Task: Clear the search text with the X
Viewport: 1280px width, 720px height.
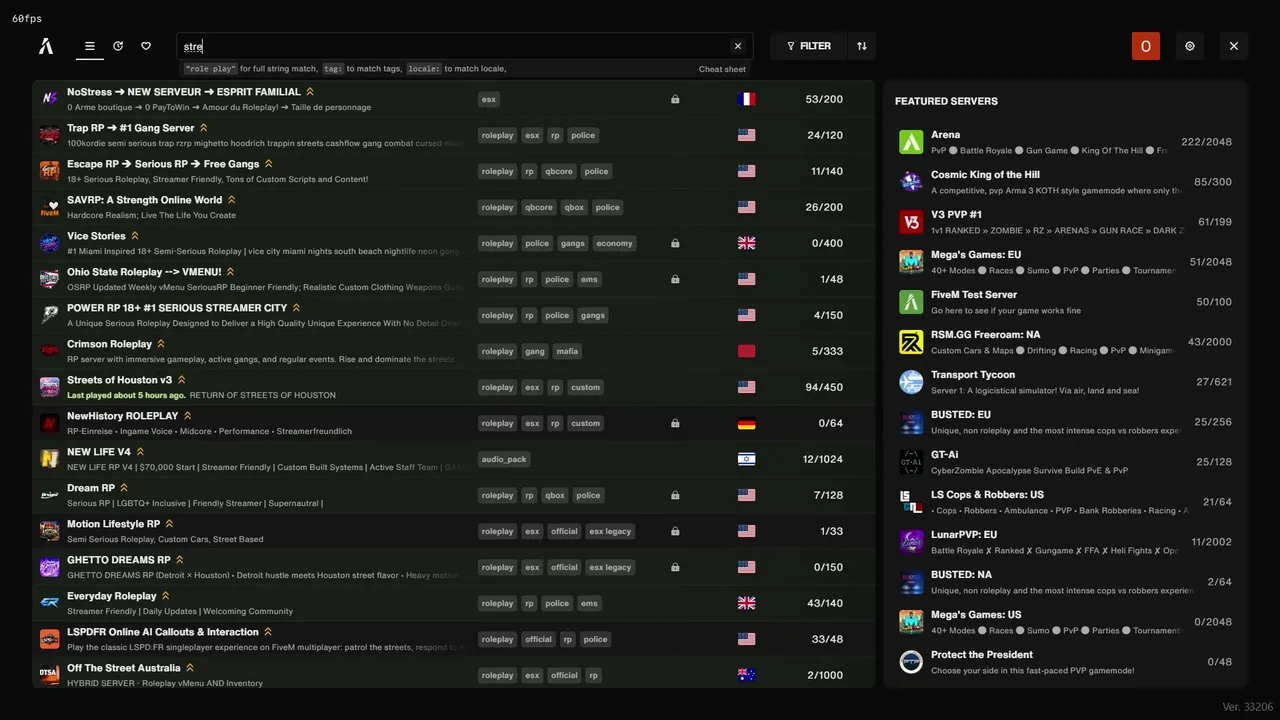Action: point(738,46)
